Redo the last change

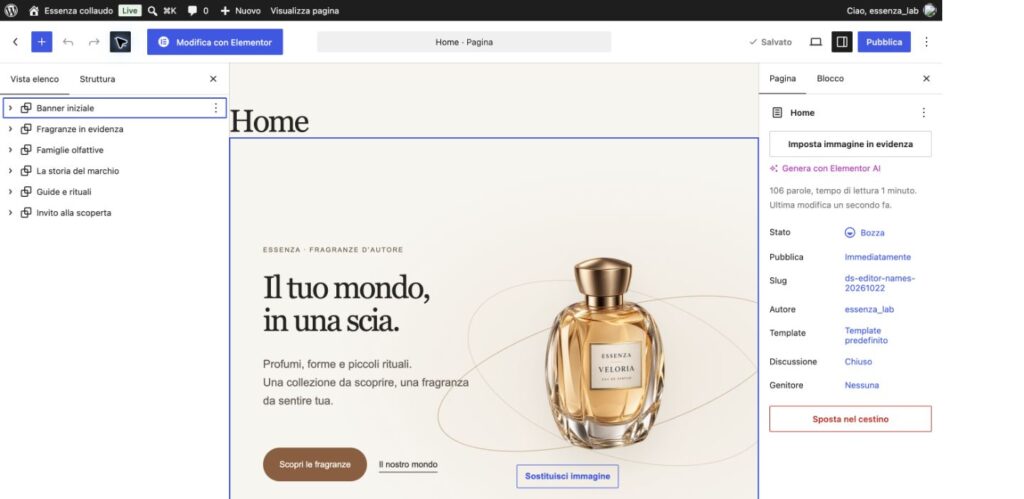[94, 42]
